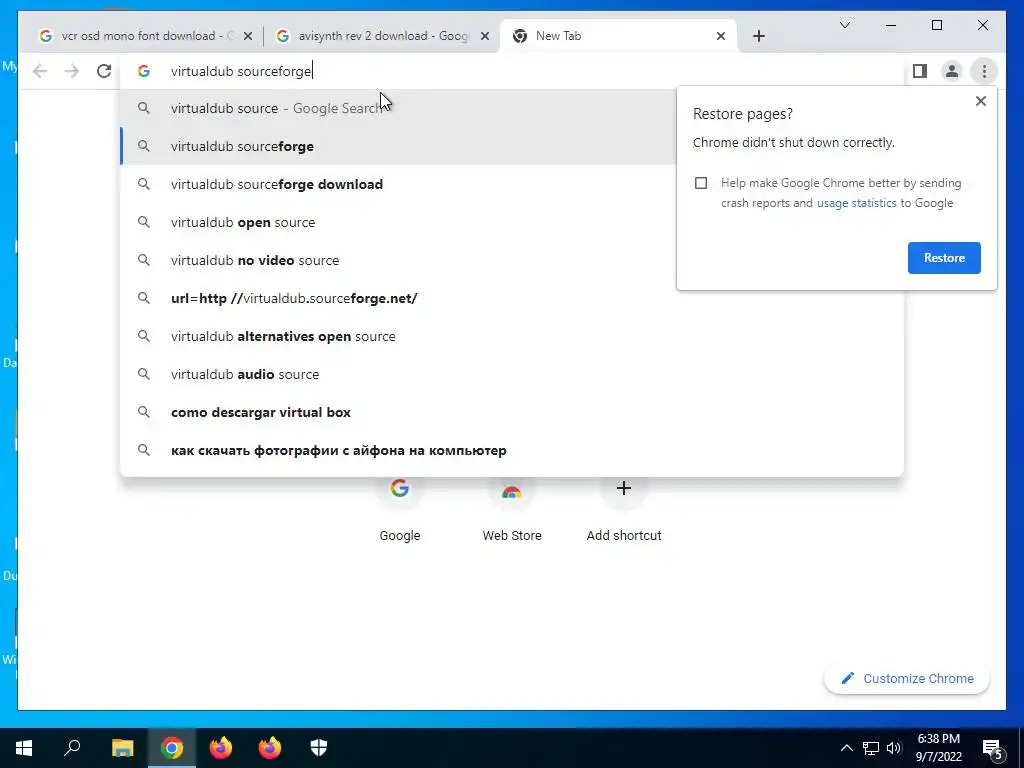Pick 'virtualdub no video source' suggestion
The image size is (1024, 768).
click(398, 260)
